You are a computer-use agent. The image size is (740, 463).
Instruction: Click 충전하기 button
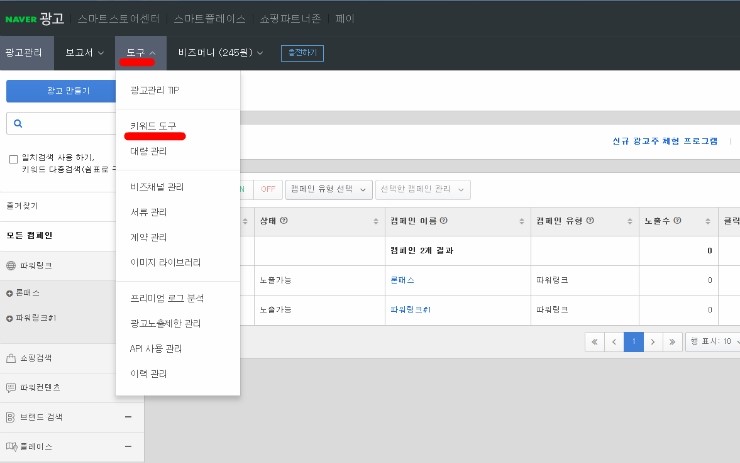pyautogui.click(x=302, y=53)
